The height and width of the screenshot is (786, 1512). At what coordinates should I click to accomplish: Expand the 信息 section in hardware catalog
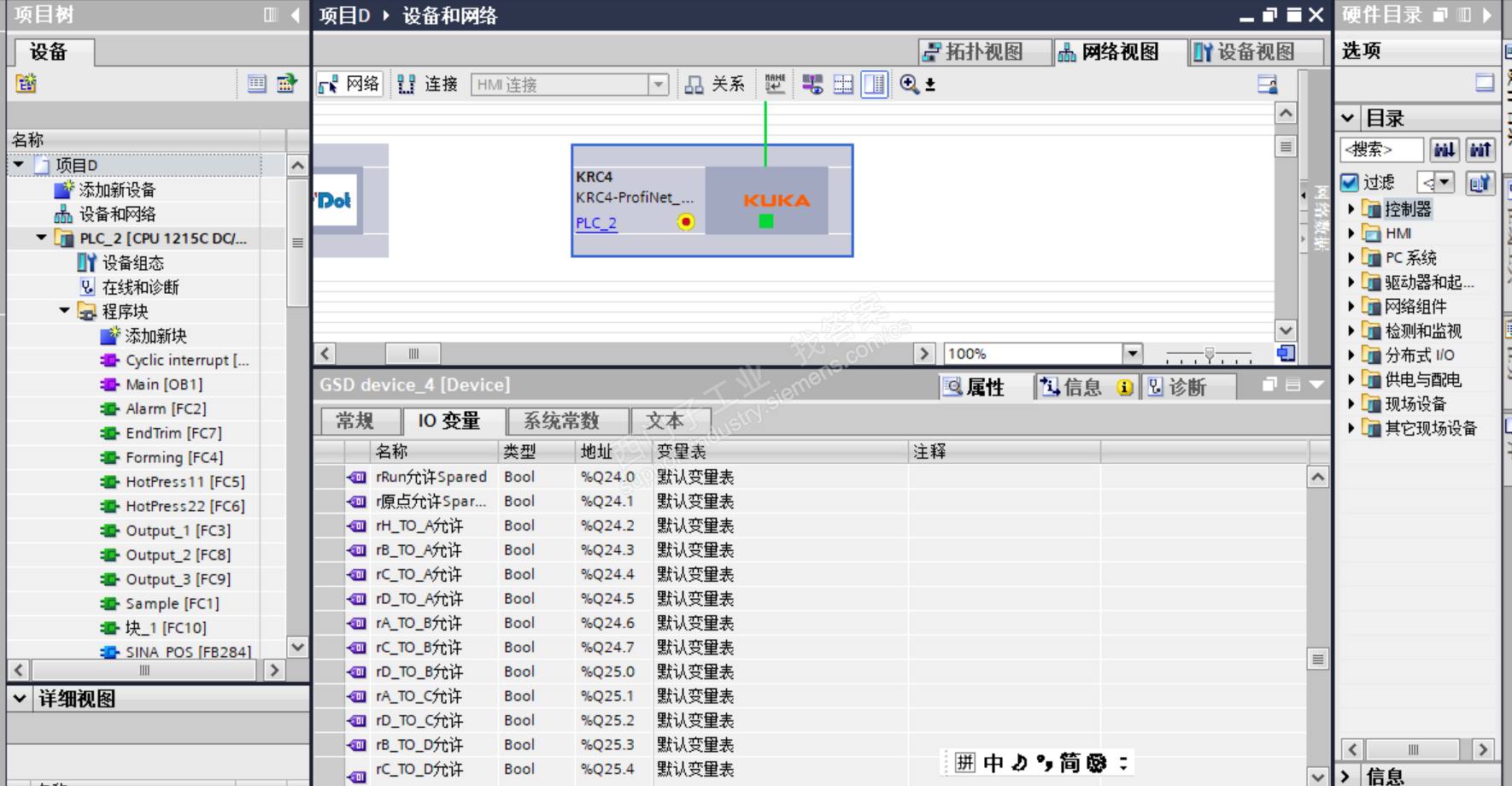pos(1346,776)
